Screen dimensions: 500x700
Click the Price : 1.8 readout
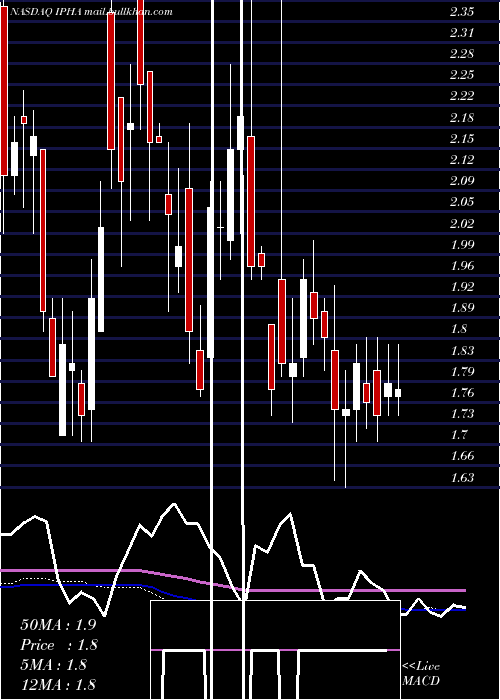(x=59, y=645)
